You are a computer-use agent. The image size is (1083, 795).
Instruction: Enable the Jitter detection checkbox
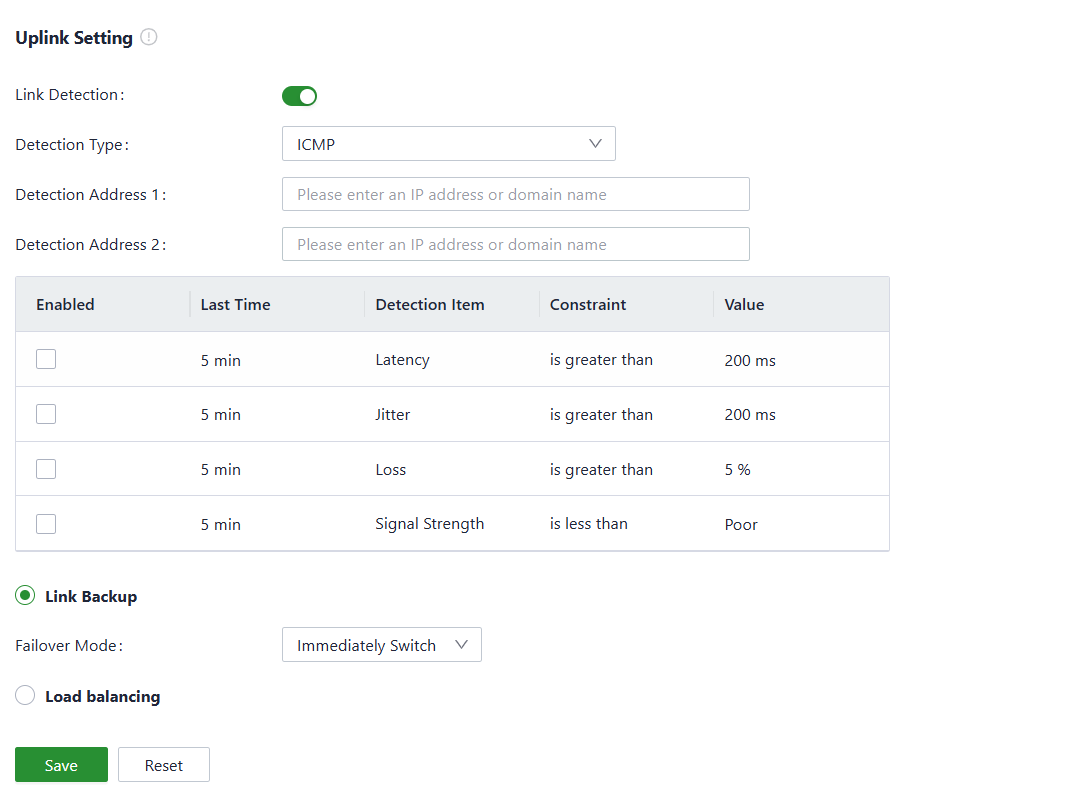pyautogui.click(x=46, y=414)
